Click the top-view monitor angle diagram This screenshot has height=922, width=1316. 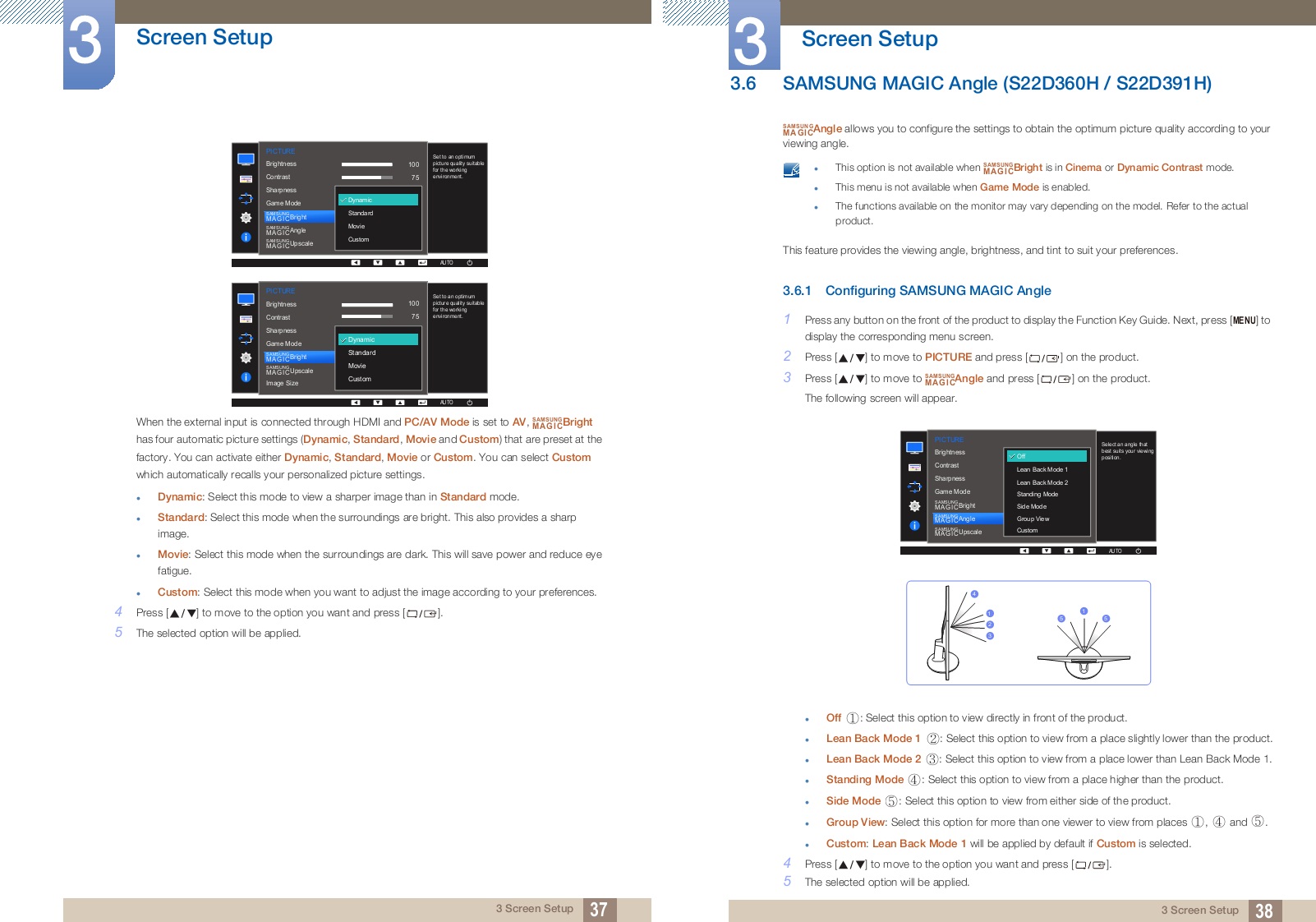pos(1084,643)
